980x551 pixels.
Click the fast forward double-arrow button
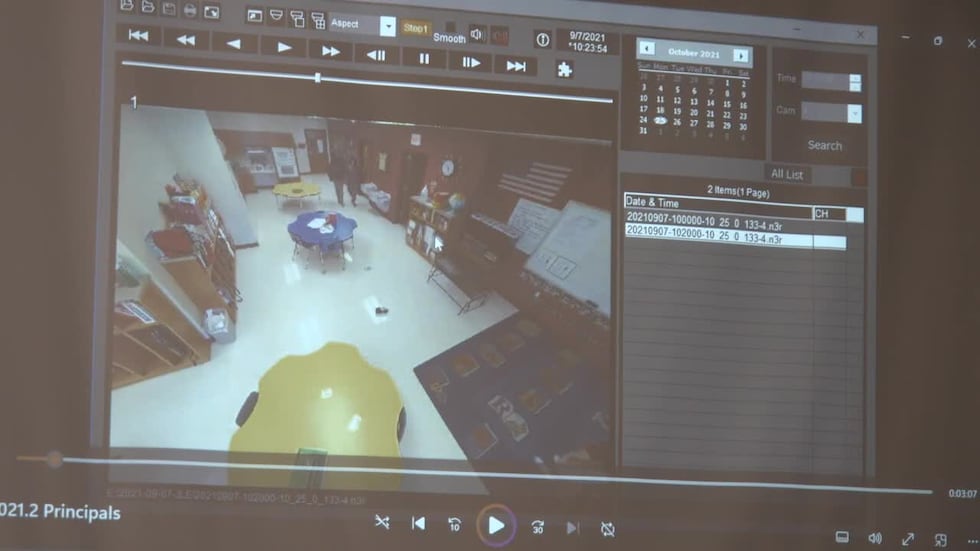tap(330, 49)
